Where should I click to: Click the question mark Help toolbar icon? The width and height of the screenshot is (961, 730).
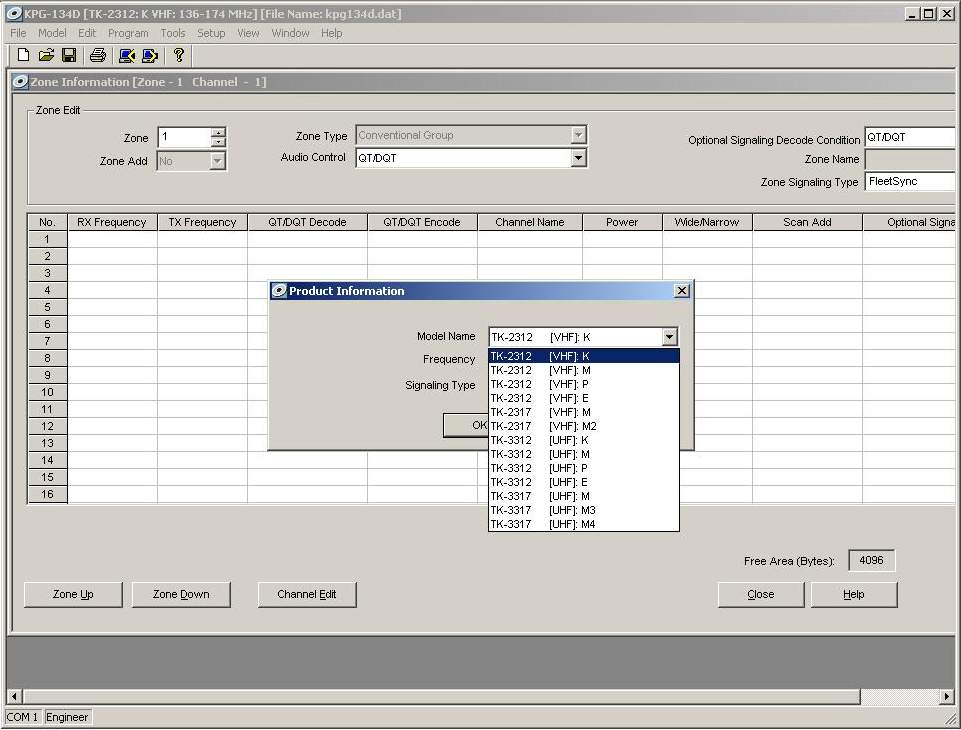pos(179,55)
